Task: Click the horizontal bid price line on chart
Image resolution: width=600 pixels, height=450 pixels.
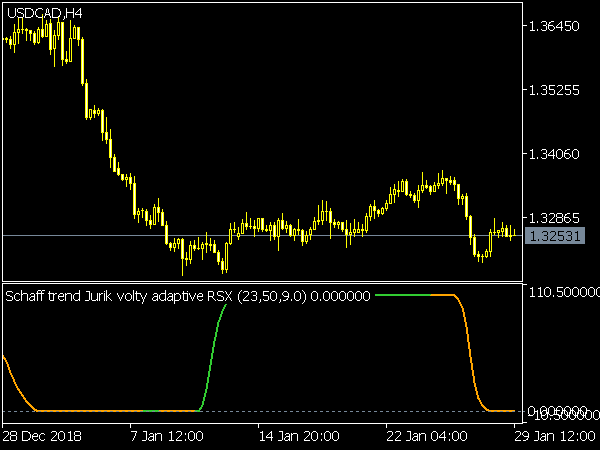Action: click(x=262, y=236)
